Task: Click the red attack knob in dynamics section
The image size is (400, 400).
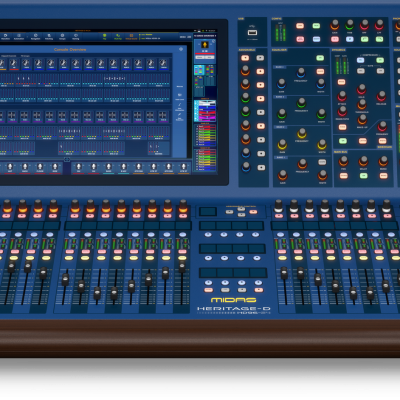Action: tap(342, 96)
